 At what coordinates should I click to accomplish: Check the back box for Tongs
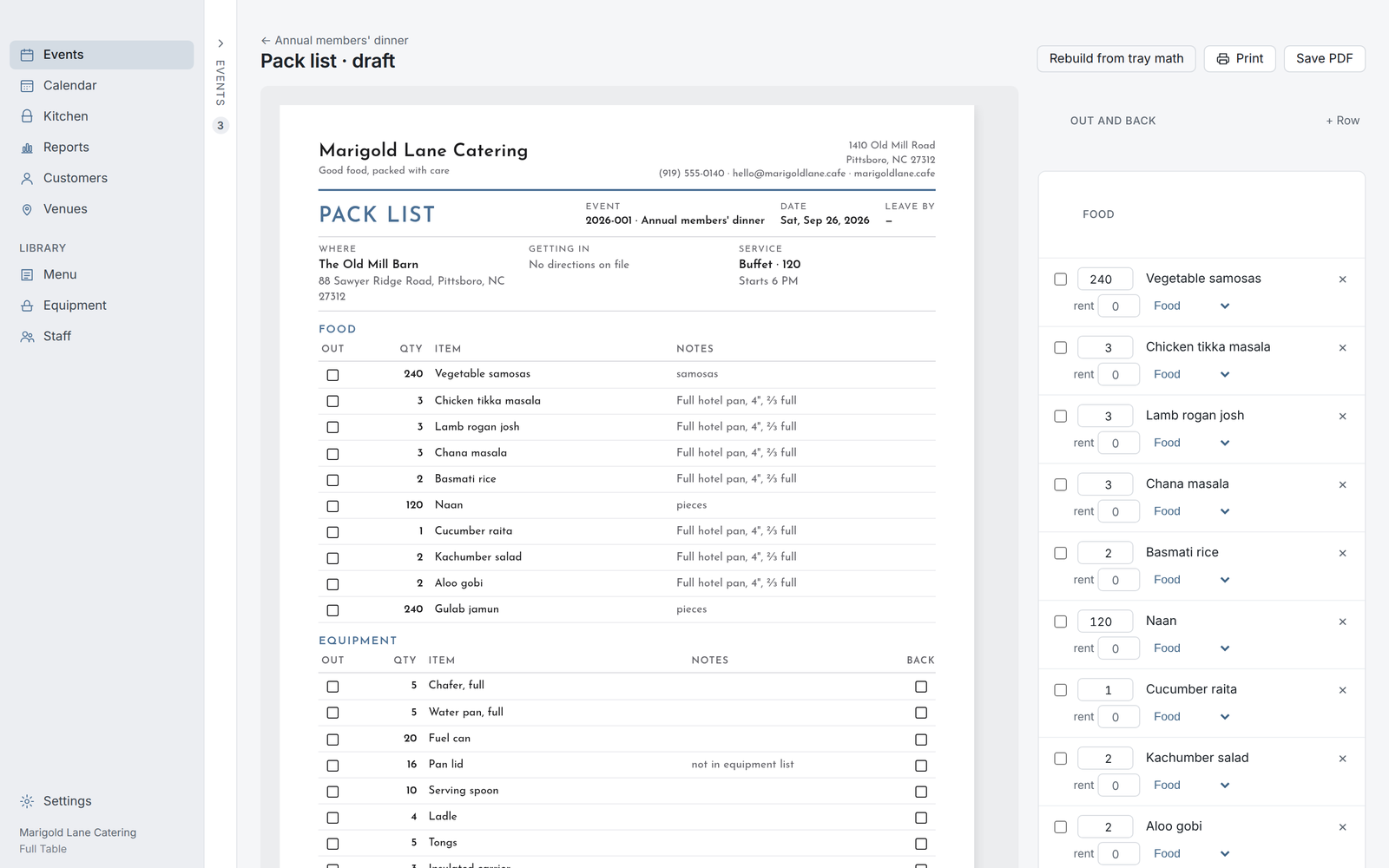tap(921, 844)
